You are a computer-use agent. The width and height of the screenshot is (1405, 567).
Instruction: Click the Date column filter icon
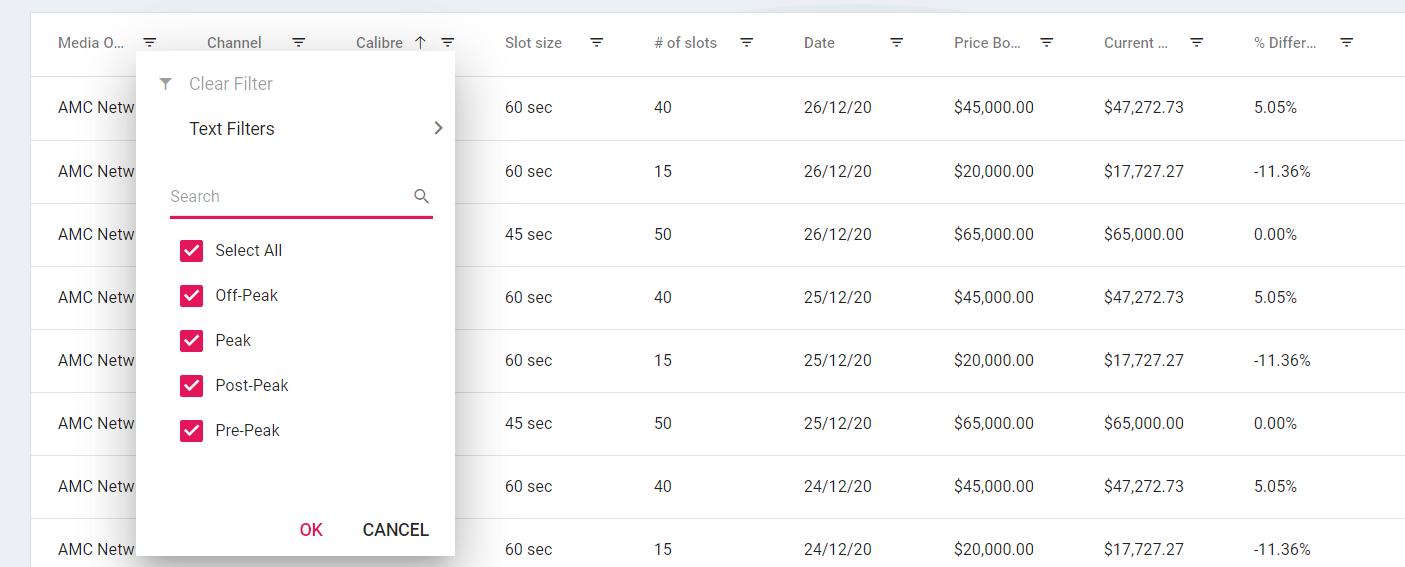point(897,43)
